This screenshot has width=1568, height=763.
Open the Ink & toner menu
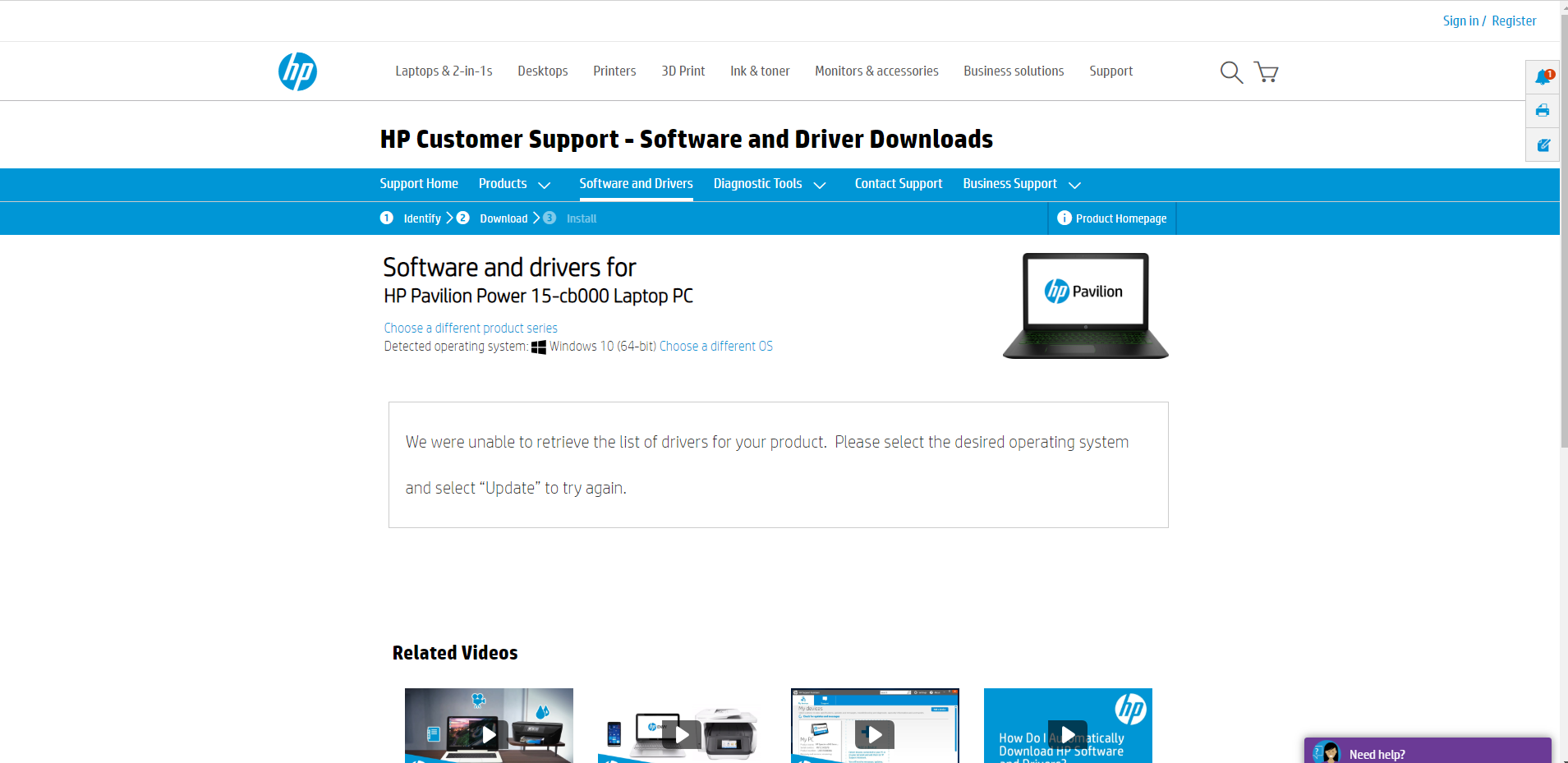tap(760, 71)
